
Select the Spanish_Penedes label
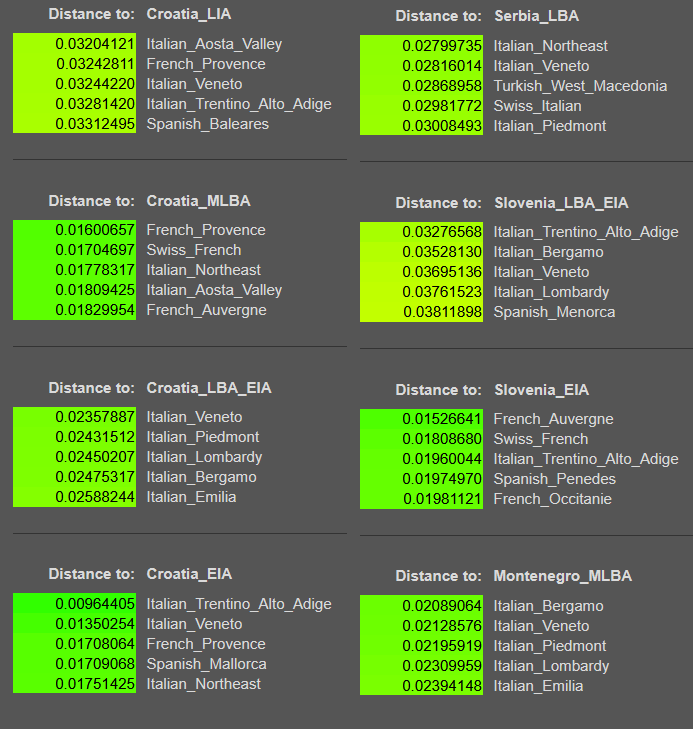[554, 479]
